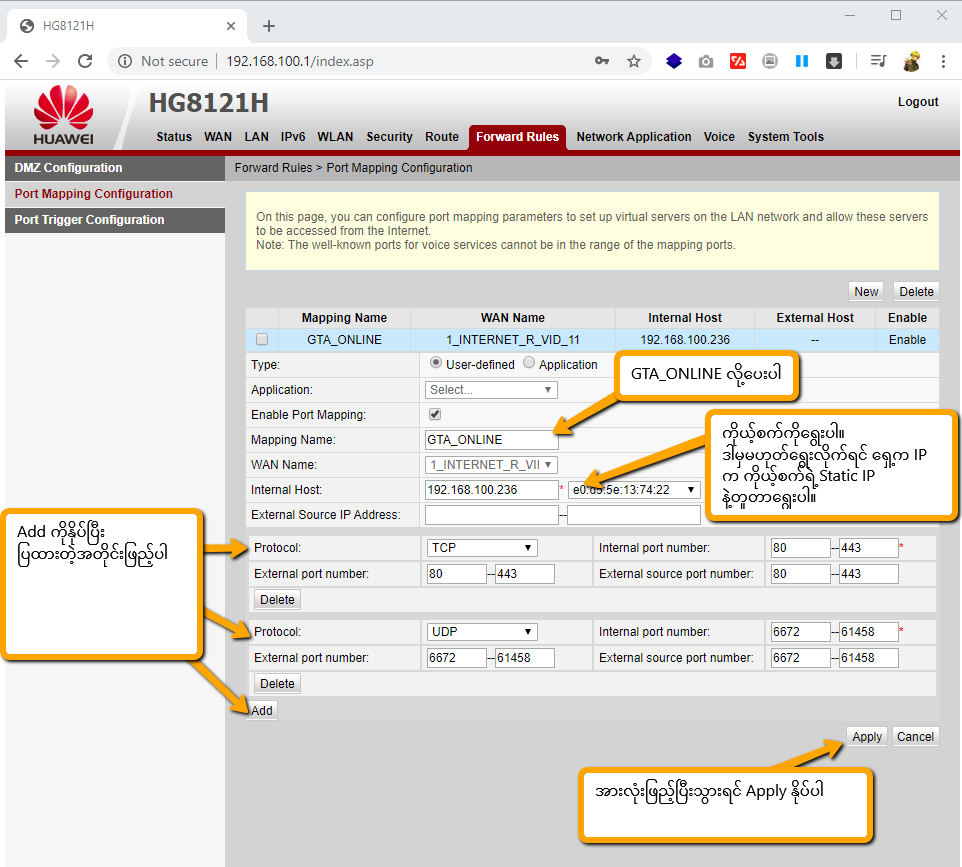This screenshot has height=867, width=962.
Task: Open a new browser tab
Action: pyautogui.click(x=269, y=26)
